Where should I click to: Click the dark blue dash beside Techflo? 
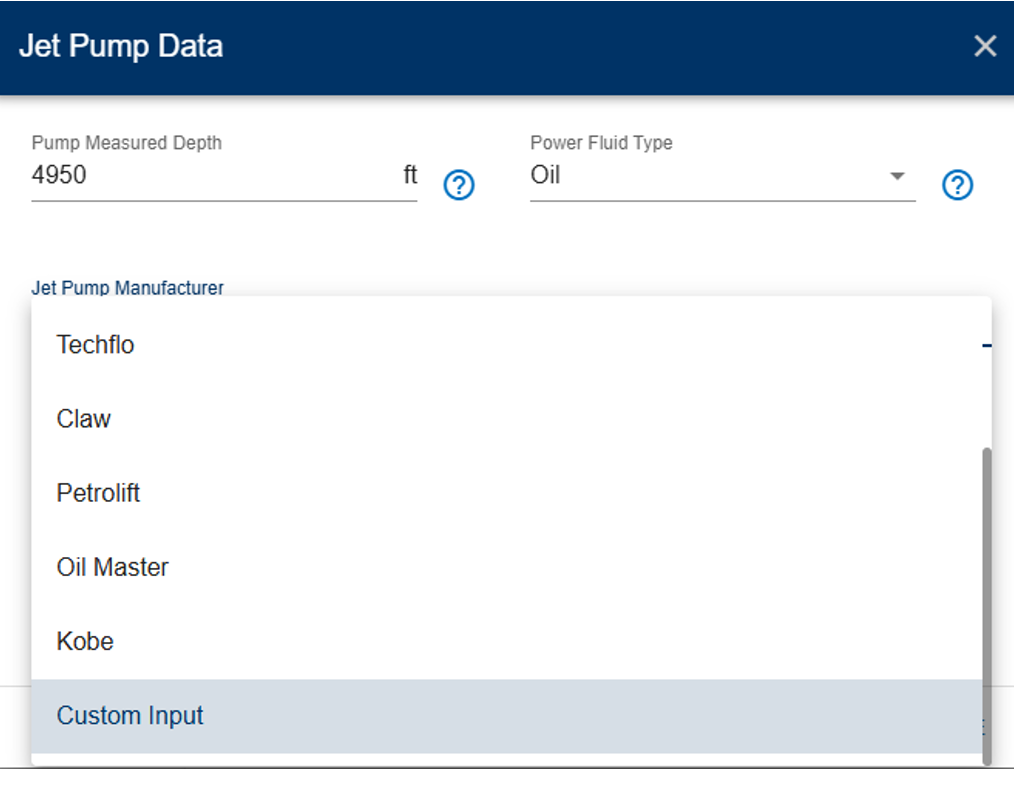click(x=986, y=346)
